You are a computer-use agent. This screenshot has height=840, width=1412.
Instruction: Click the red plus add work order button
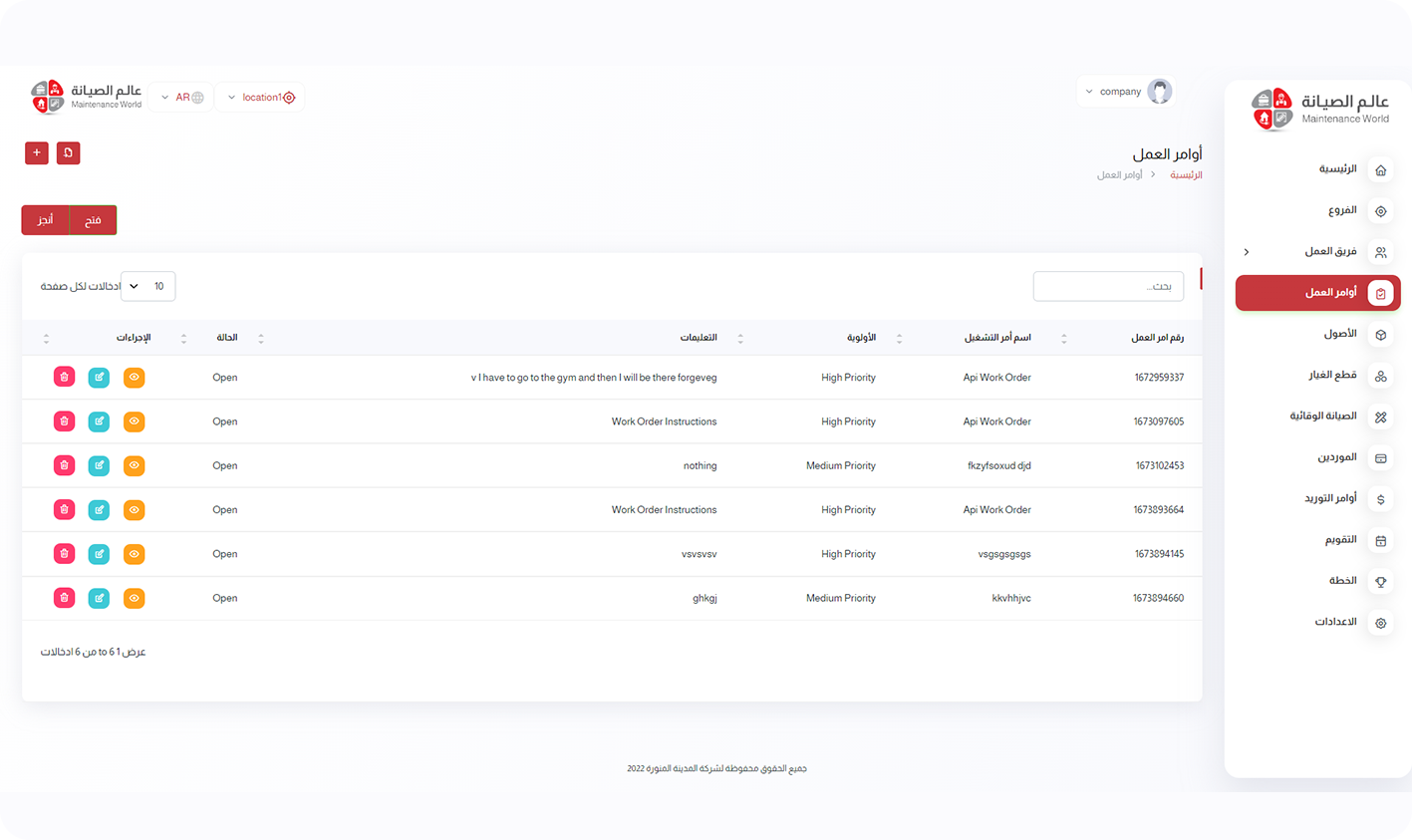(37, 152)
